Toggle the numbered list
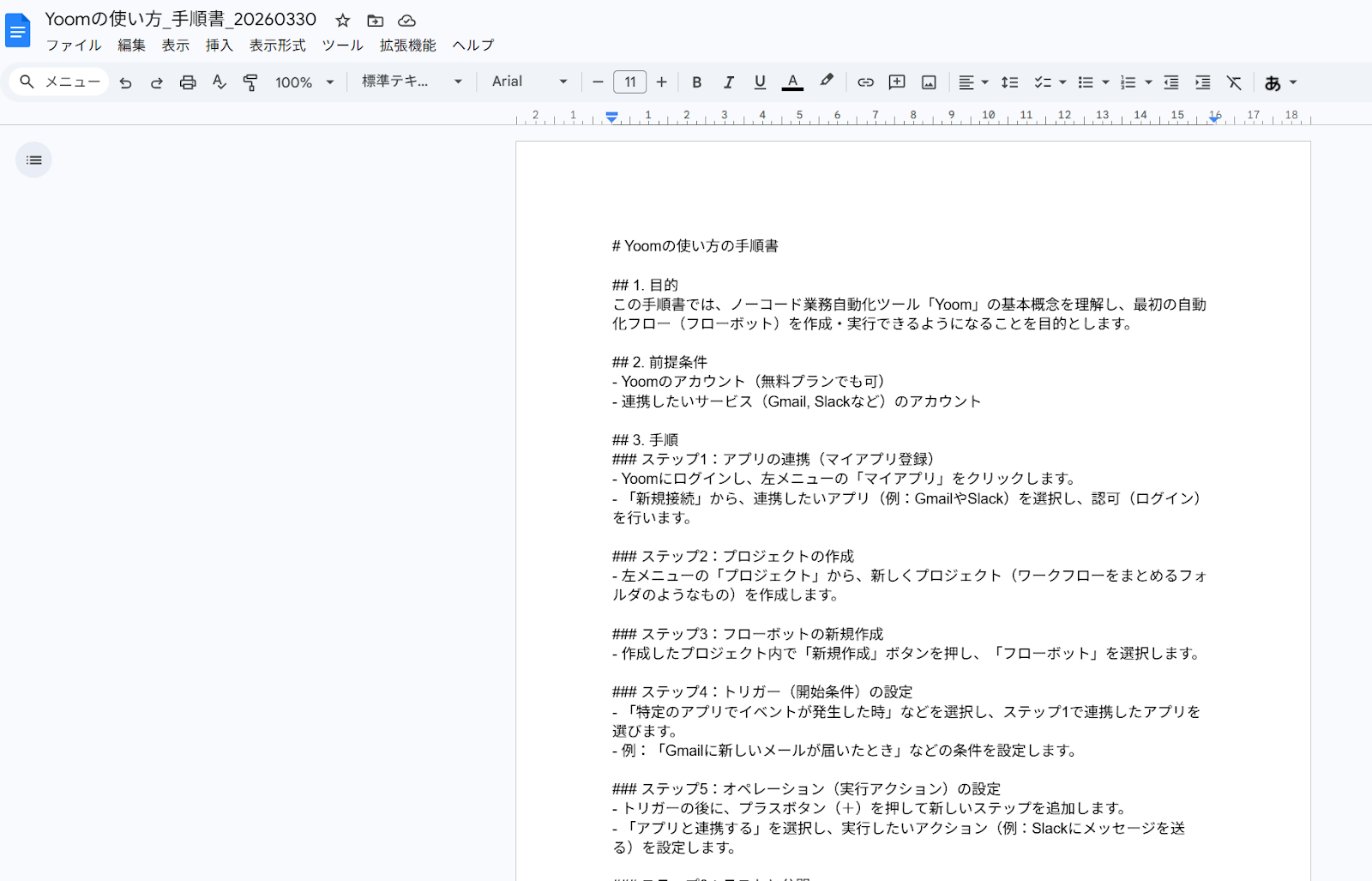1372x881 pixels. [x=1128, y=82]
